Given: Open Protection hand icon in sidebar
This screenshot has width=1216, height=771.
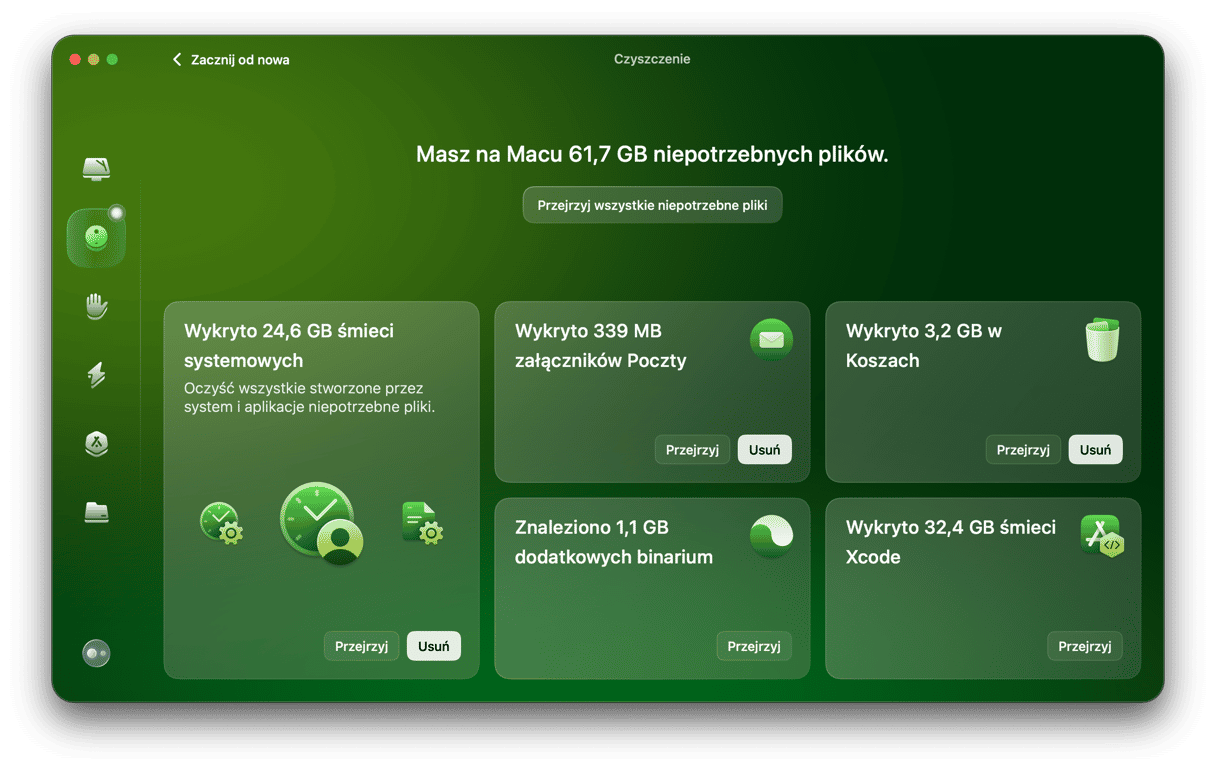Looking at the screenshot, I should coord(96,306).
